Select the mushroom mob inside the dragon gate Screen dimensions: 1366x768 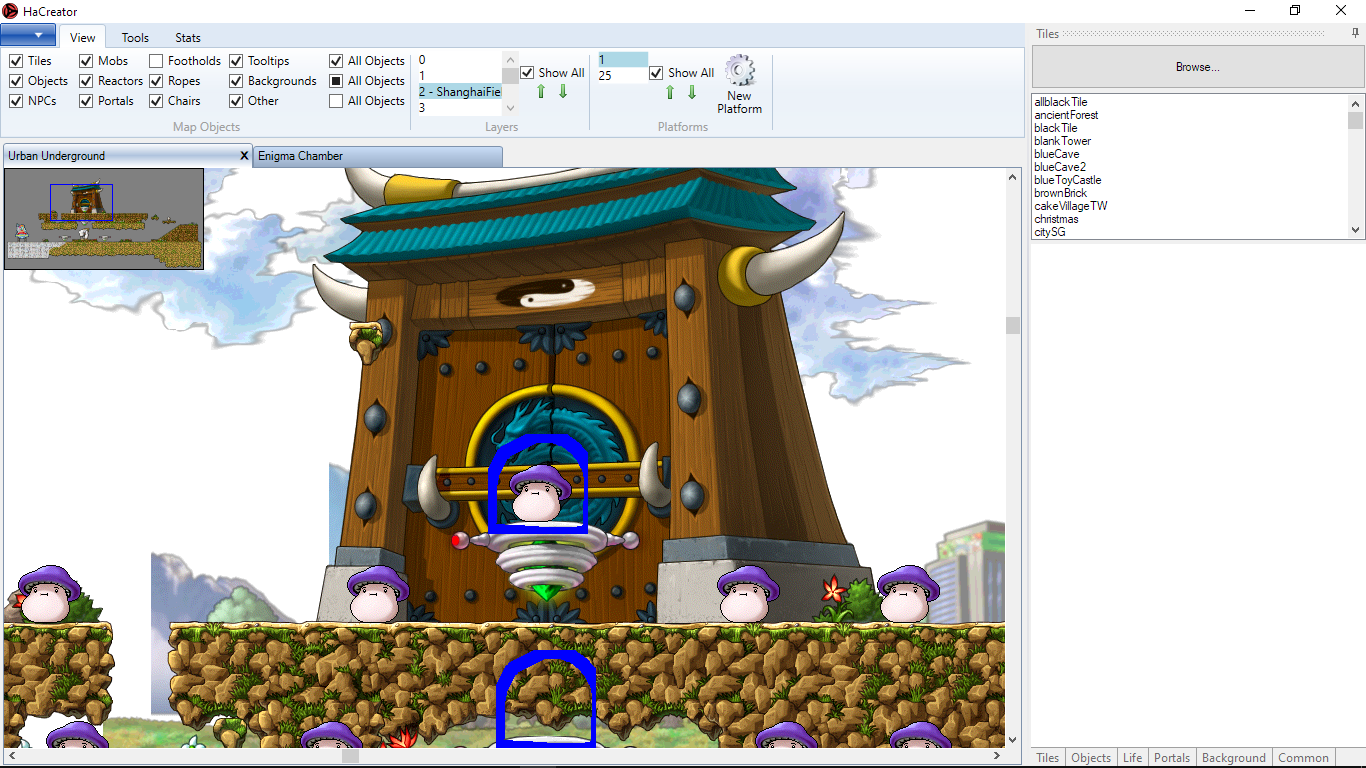click(x=539, y=493)
